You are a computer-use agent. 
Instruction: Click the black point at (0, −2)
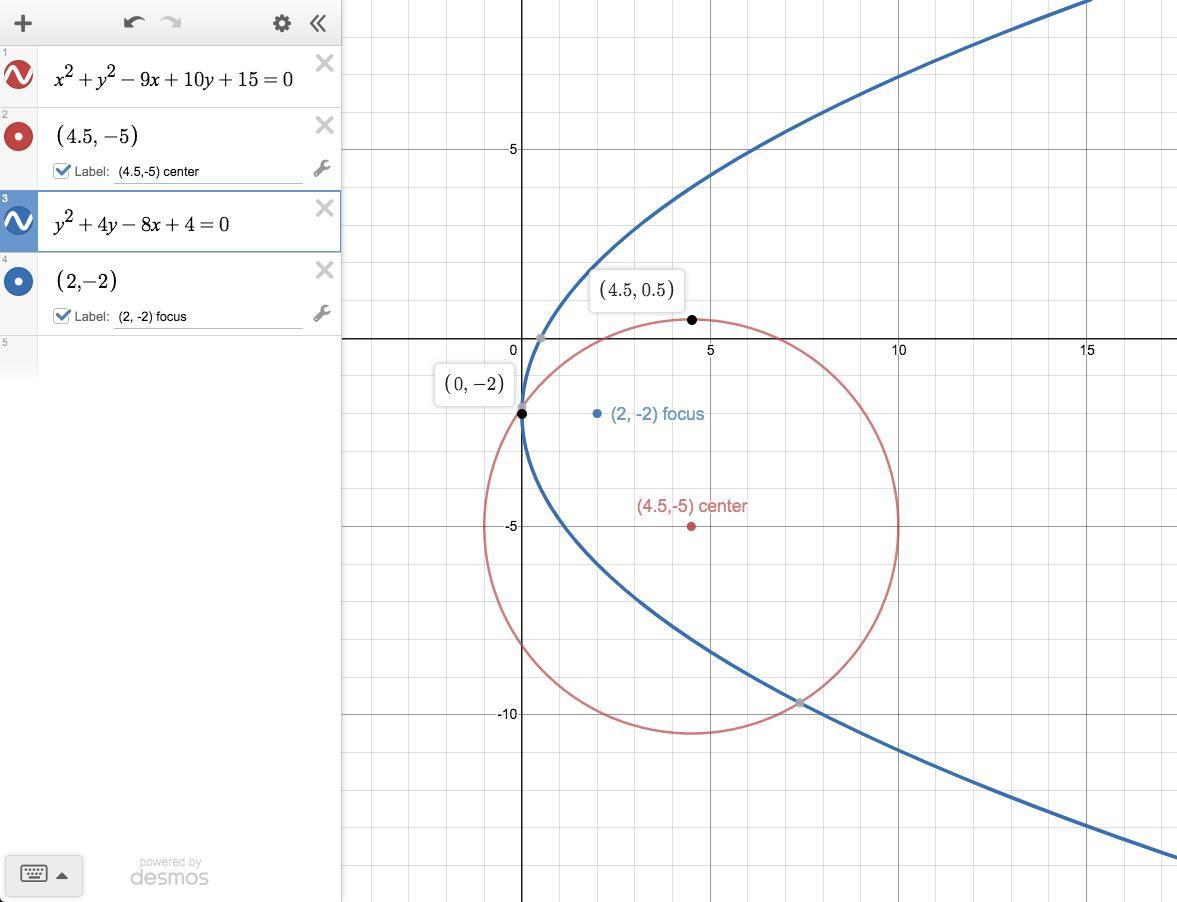click(x=522, y=413)
